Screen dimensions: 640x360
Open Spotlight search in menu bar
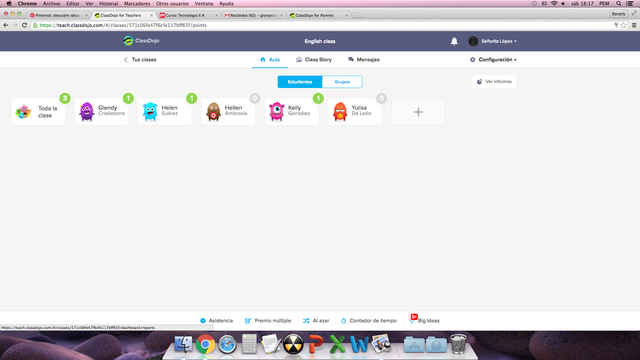619,3
